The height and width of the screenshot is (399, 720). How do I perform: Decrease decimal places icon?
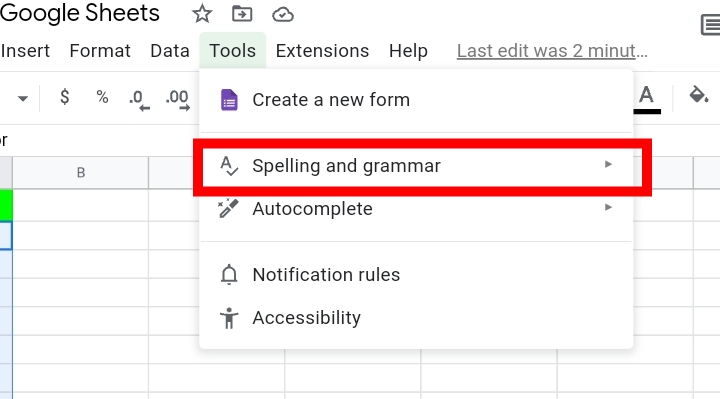(x=139, y=100)
